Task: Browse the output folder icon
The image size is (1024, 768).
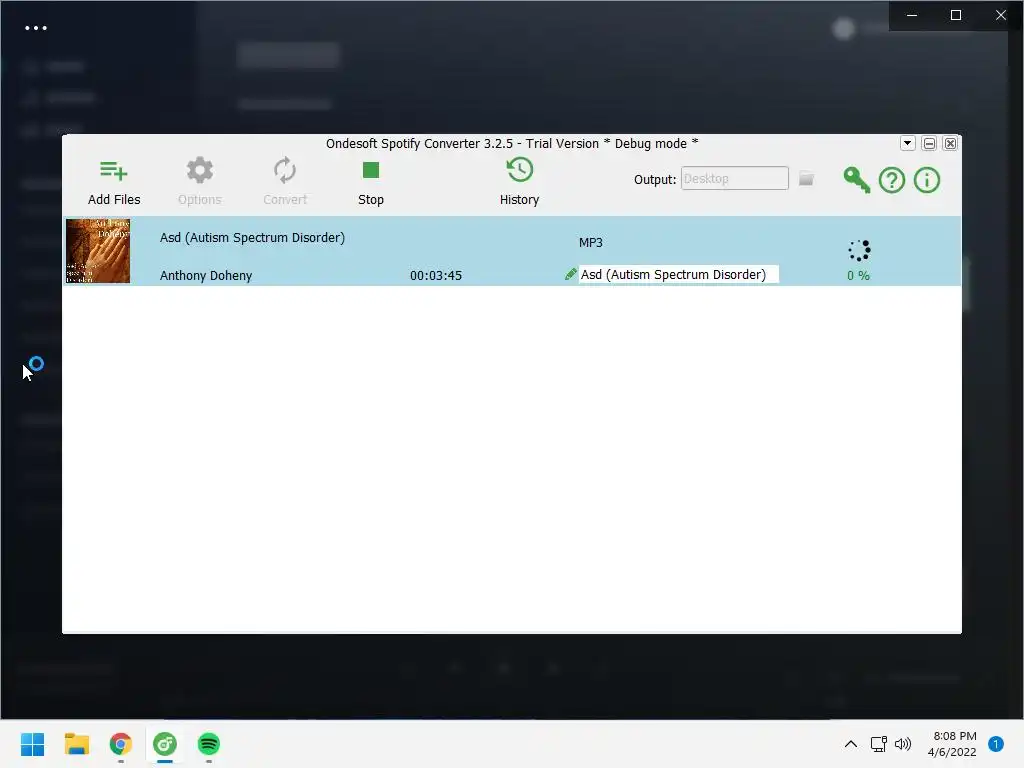Action: (807, 178)
